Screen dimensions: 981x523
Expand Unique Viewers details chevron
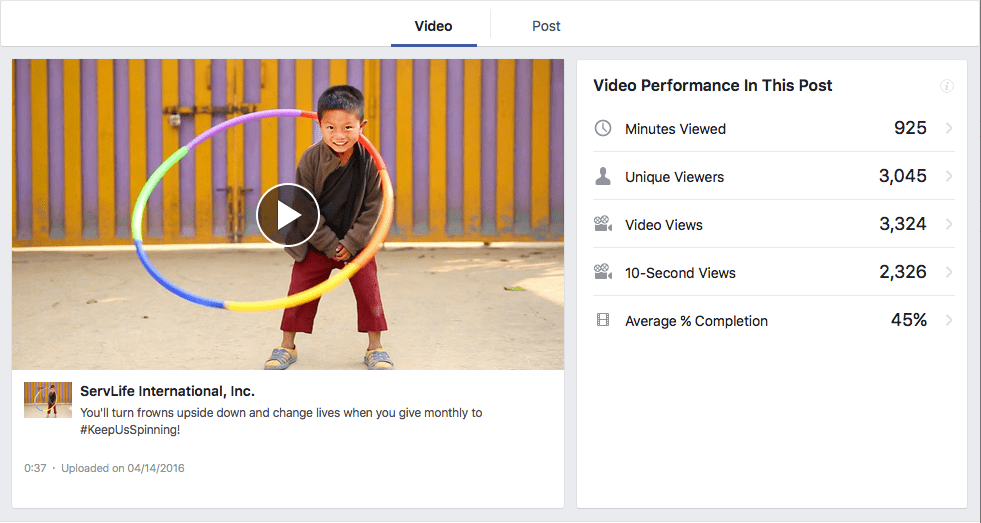(948, 176)
